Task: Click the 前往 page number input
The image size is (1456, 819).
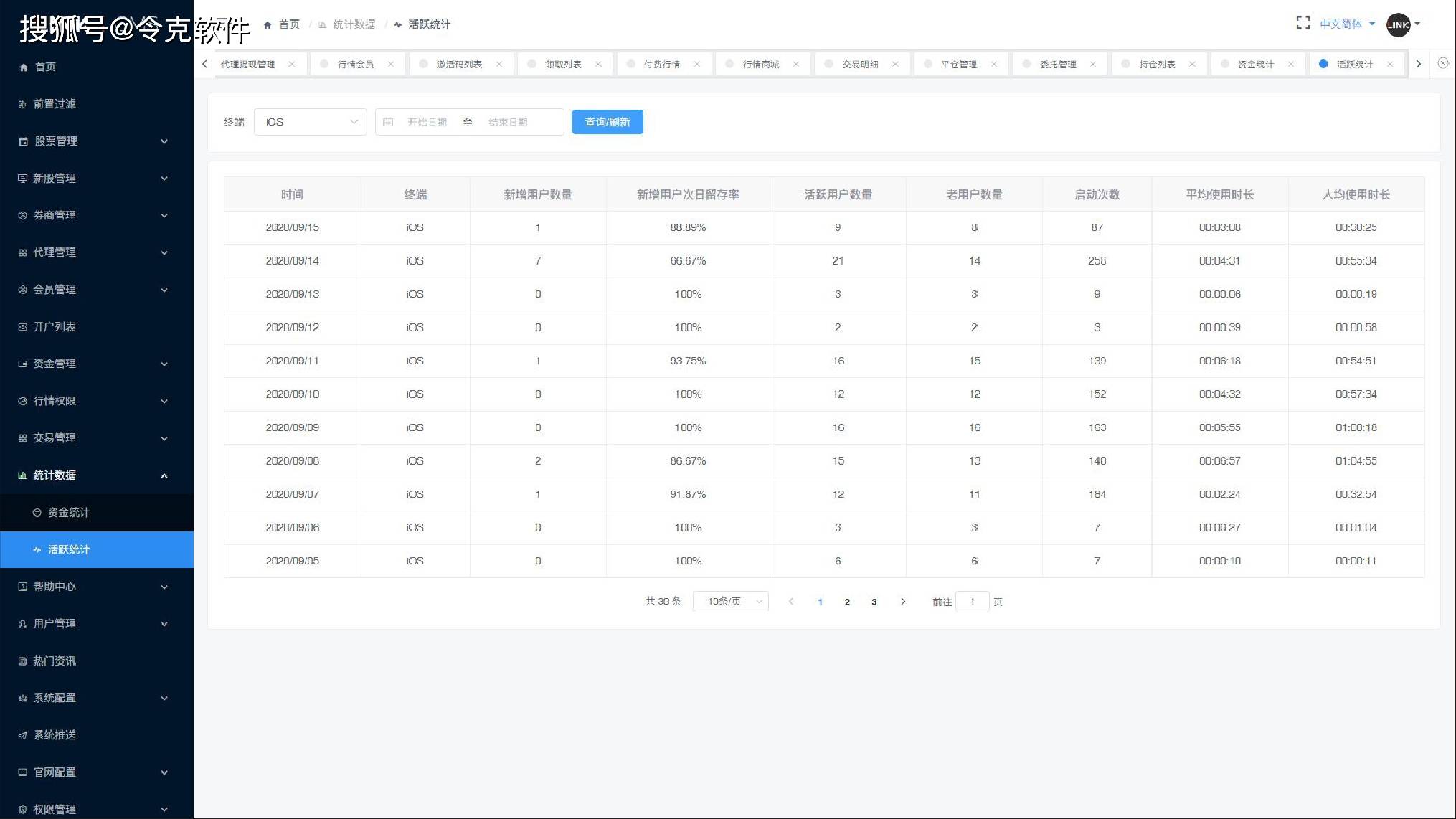Action: pyautogui.click(x=973, y=602)
